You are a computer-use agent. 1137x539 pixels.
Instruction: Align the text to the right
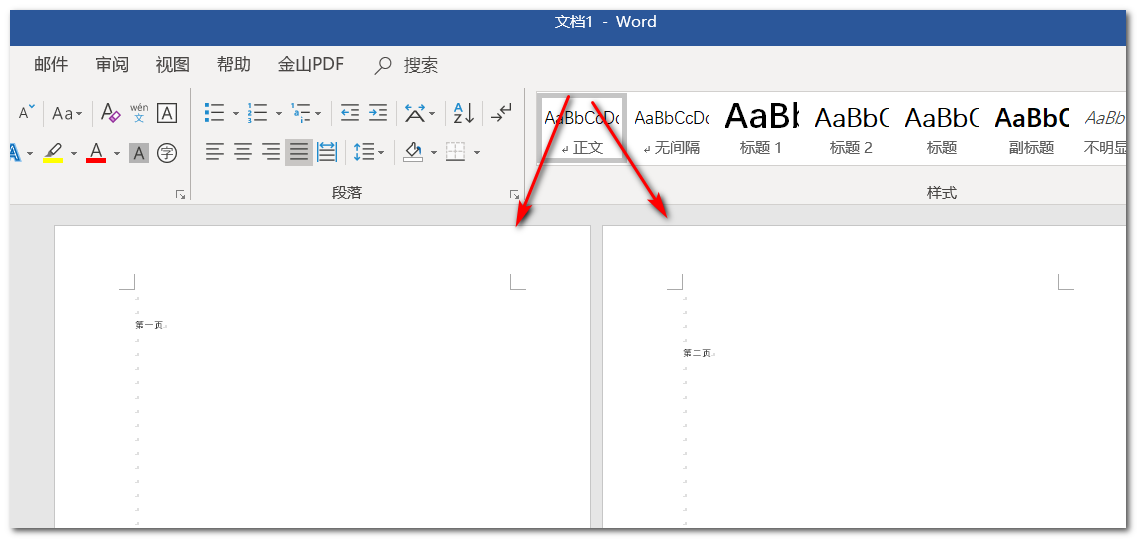point(270,152)
